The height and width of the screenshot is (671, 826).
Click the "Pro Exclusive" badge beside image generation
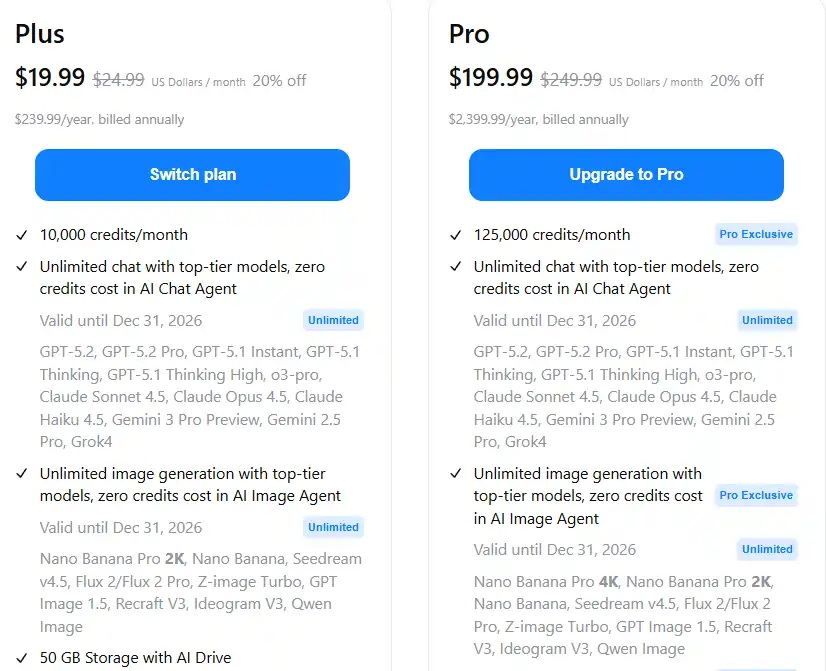pyautogui.click(x=756, y=495)
